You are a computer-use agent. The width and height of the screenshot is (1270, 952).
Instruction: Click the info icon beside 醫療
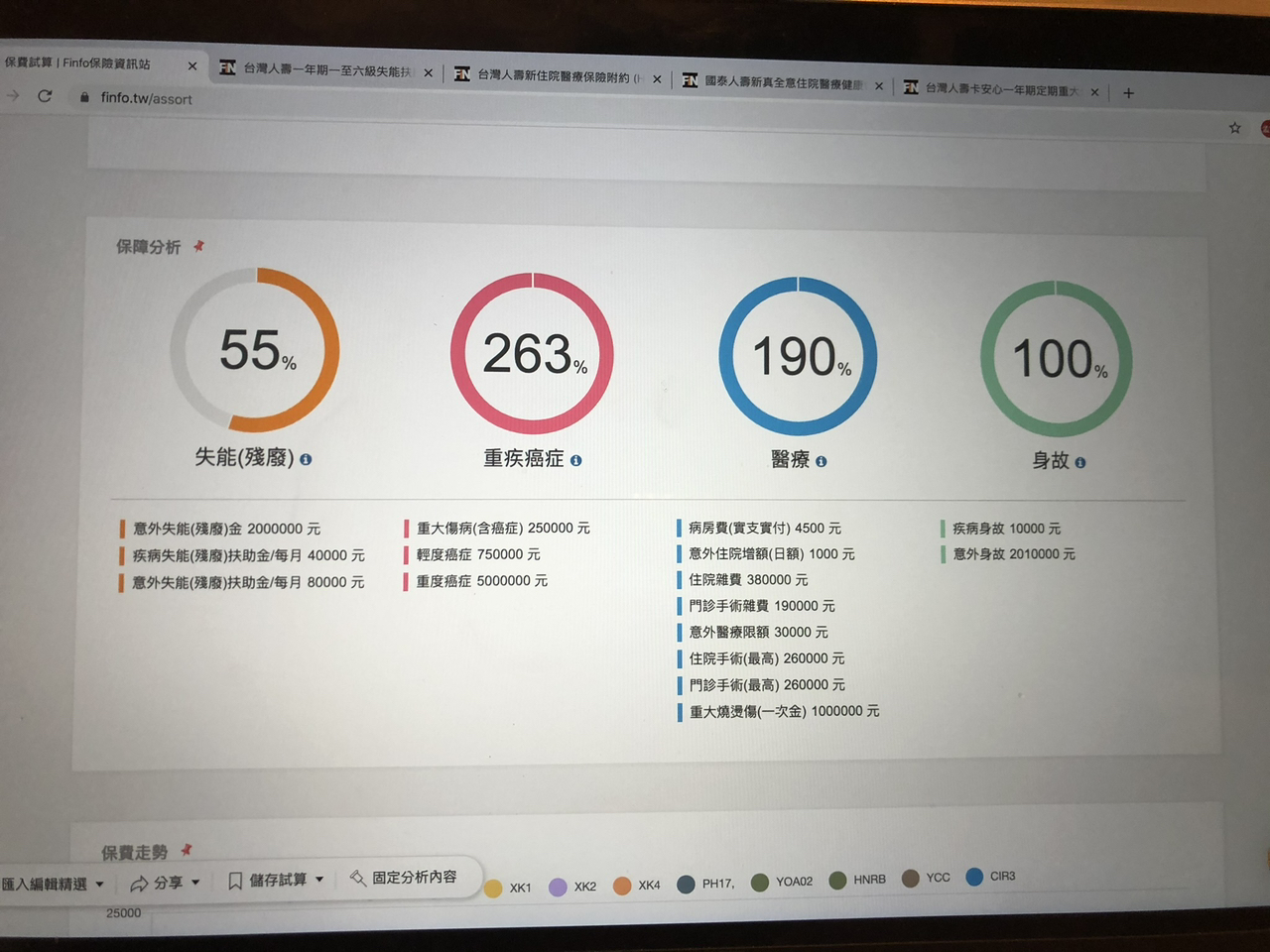pos(821,461)
